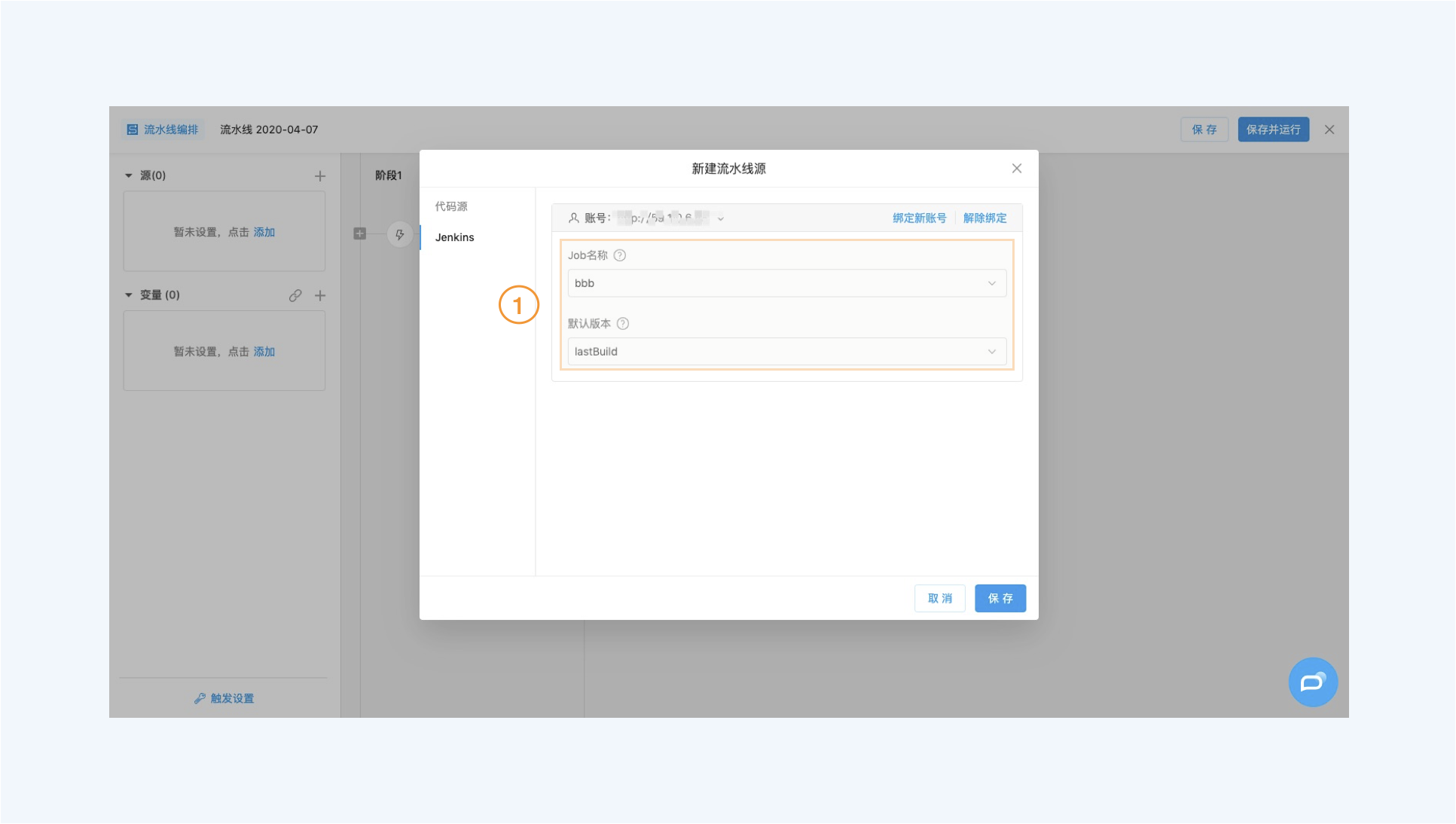Open the 默认版本 dropdown showing lastBuild
1456x824 pixels.
click(x=786, y=352)
